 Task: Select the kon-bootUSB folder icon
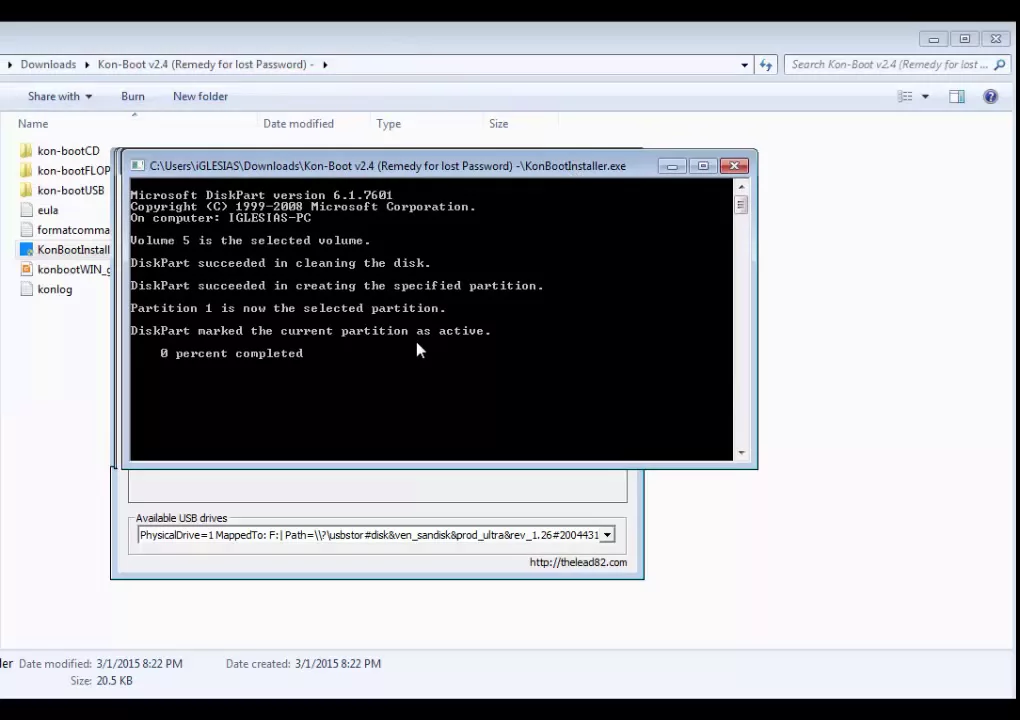(26, 191)
